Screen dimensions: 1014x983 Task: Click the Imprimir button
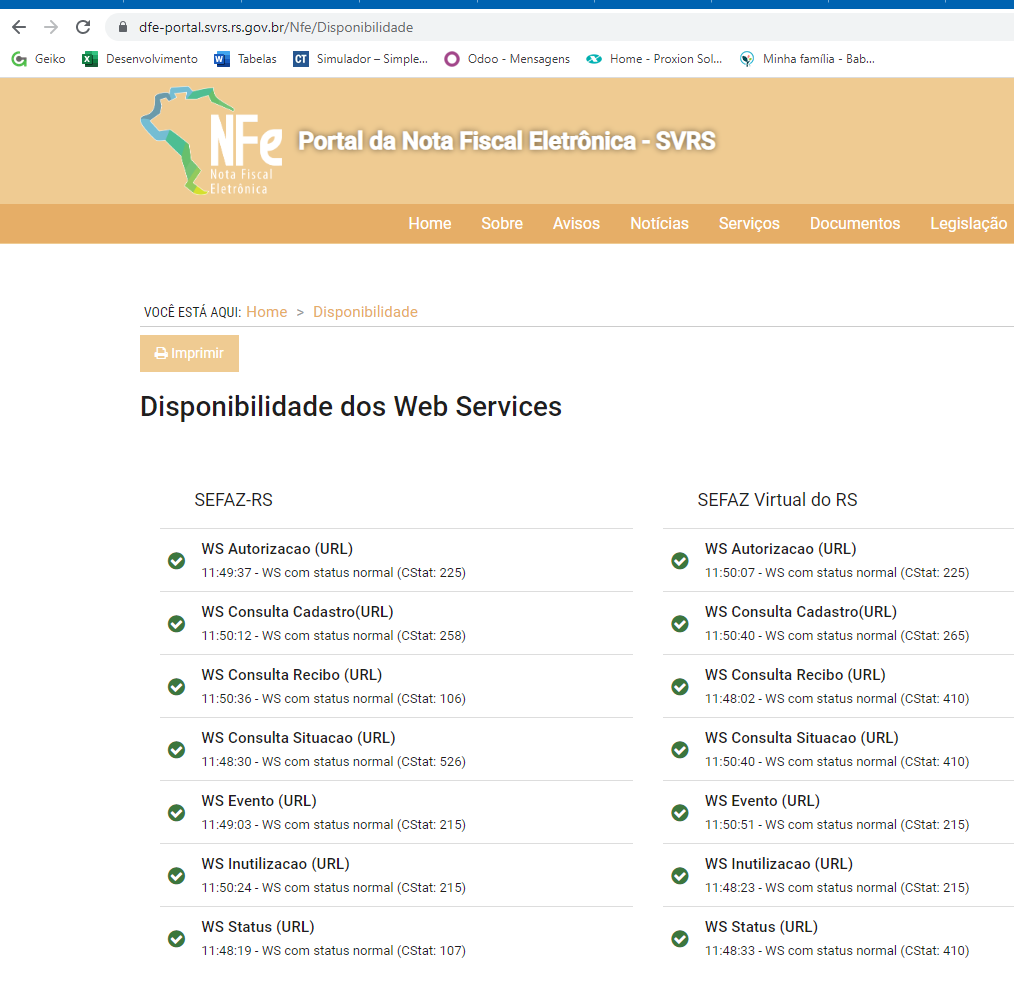coord(189,353)
